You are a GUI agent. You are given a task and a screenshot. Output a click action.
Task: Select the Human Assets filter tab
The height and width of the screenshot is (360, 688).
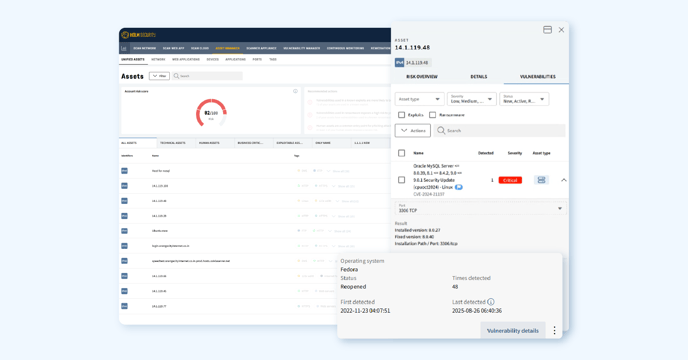(215, 143)
